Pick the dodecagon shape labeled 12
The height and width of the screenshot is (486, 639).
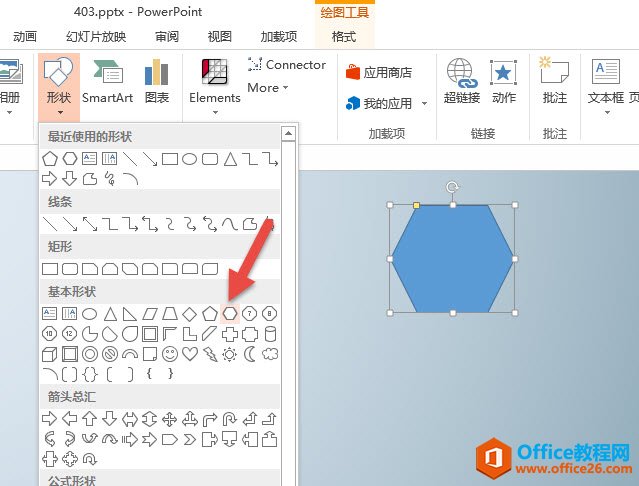69,334
